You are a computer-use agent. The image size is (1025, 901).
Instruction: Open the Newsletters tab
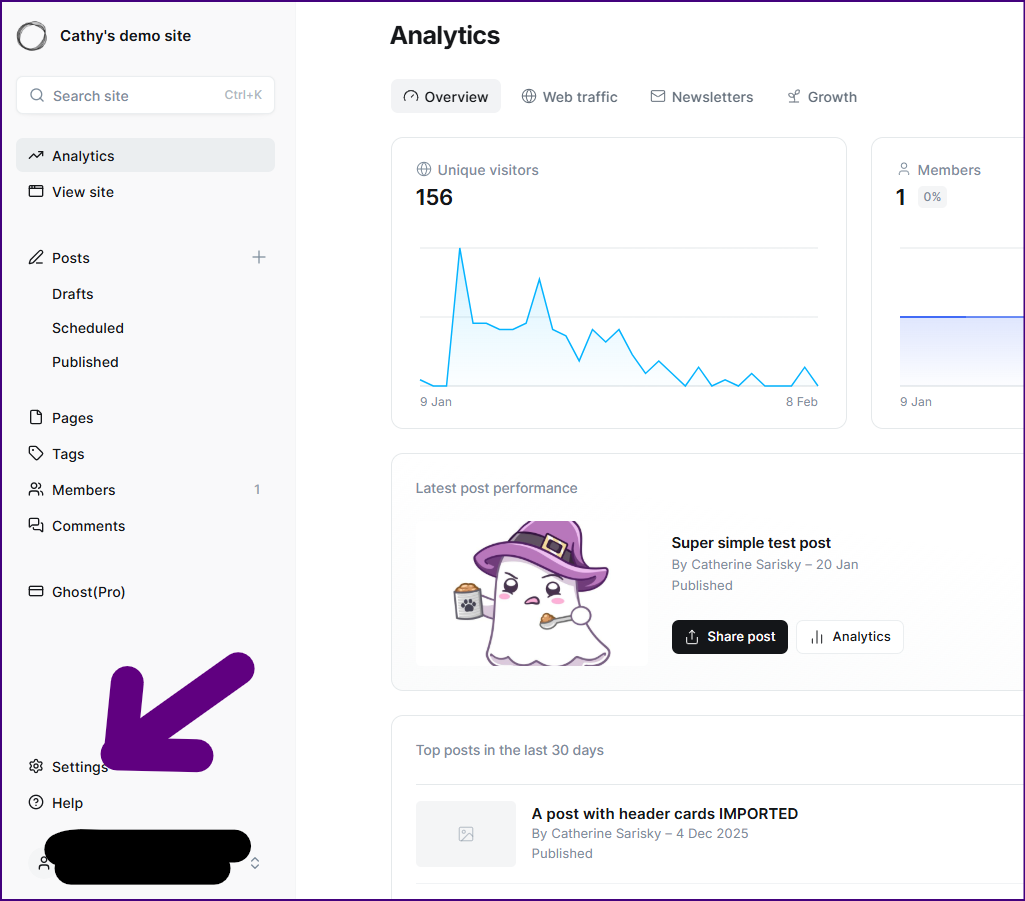point(701,97)
